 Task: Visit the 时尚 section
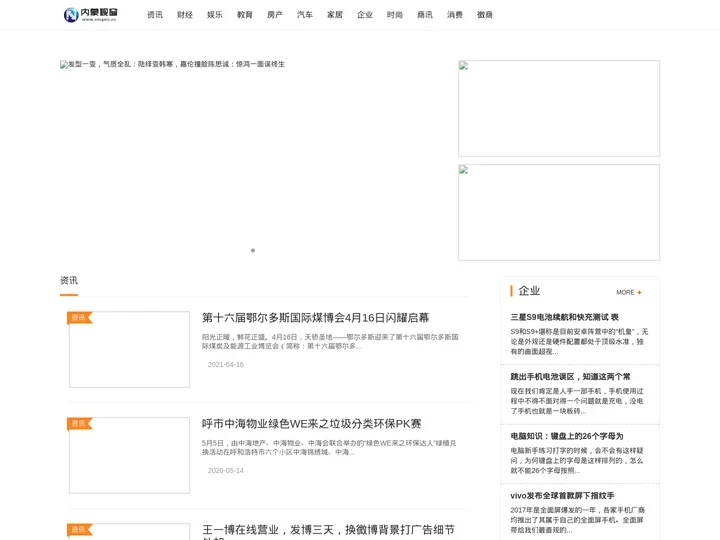(394, 15)
